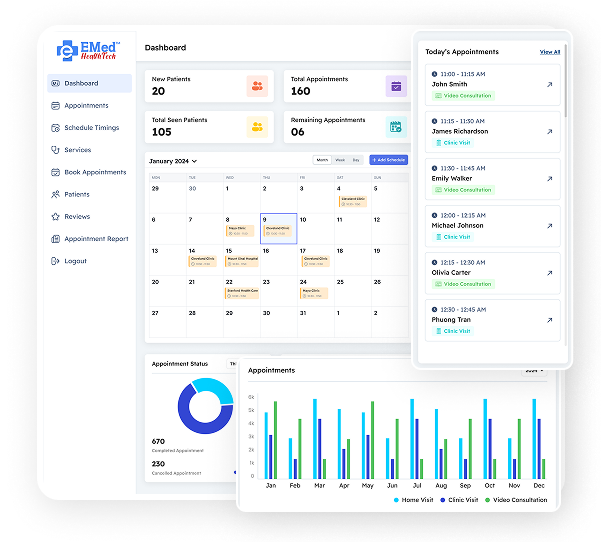Open the year dropdown on Appointments chart
The height and width of the screenshot is (542, 601).
point(535,370)
